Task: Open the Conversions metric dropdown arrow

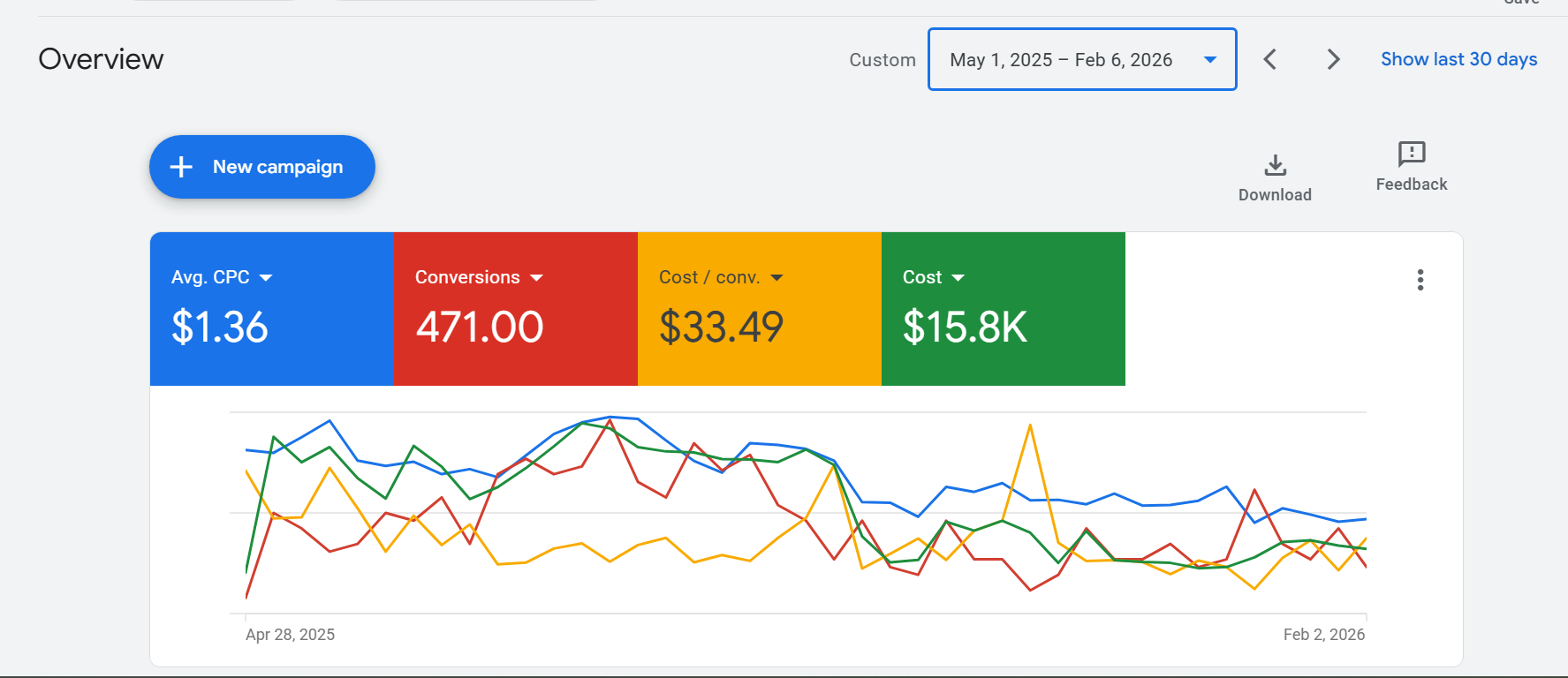Action: (536, 278)
